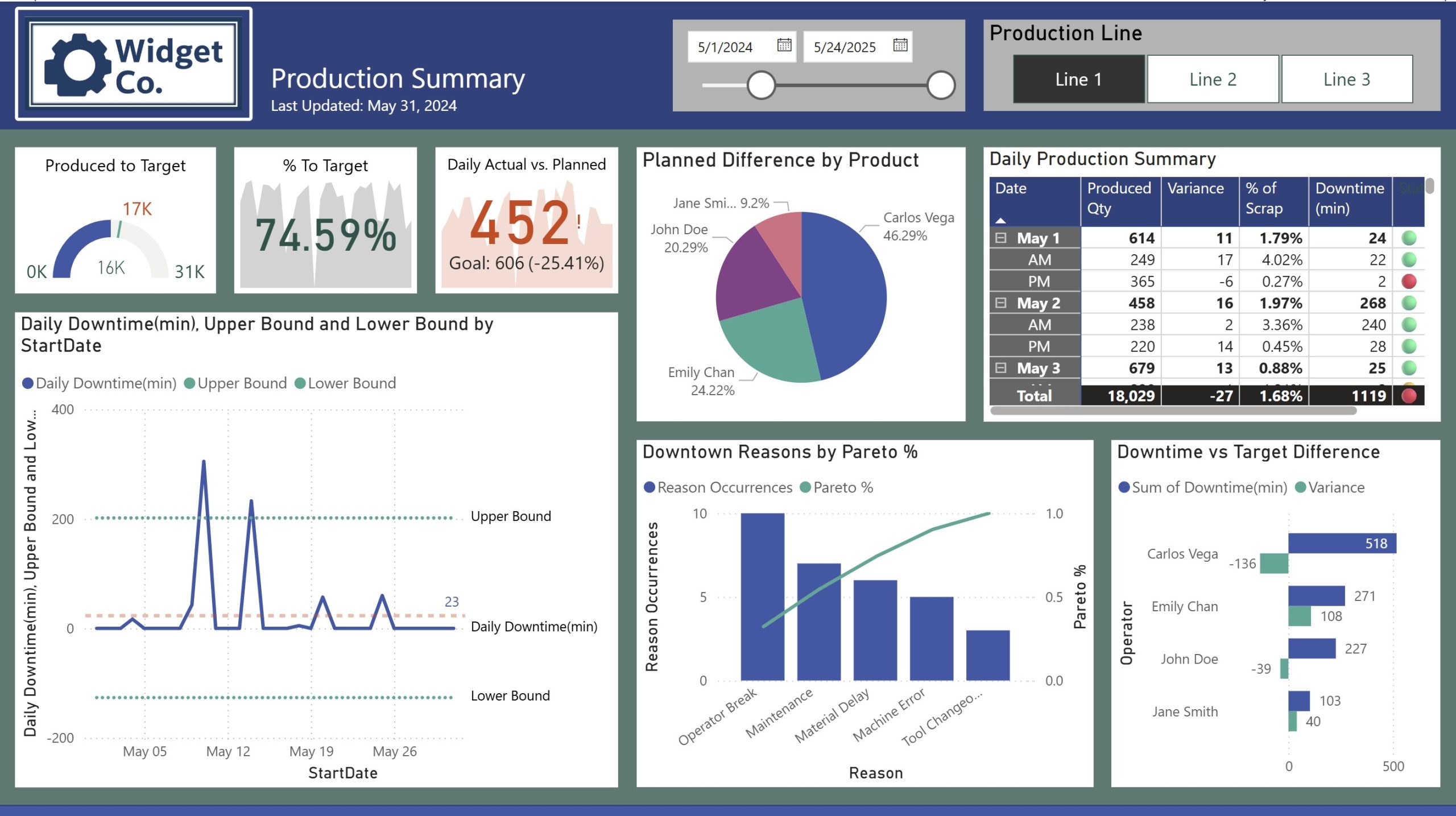
Task: Toggle the Pareto % legend item
Action: coord(836,487)
